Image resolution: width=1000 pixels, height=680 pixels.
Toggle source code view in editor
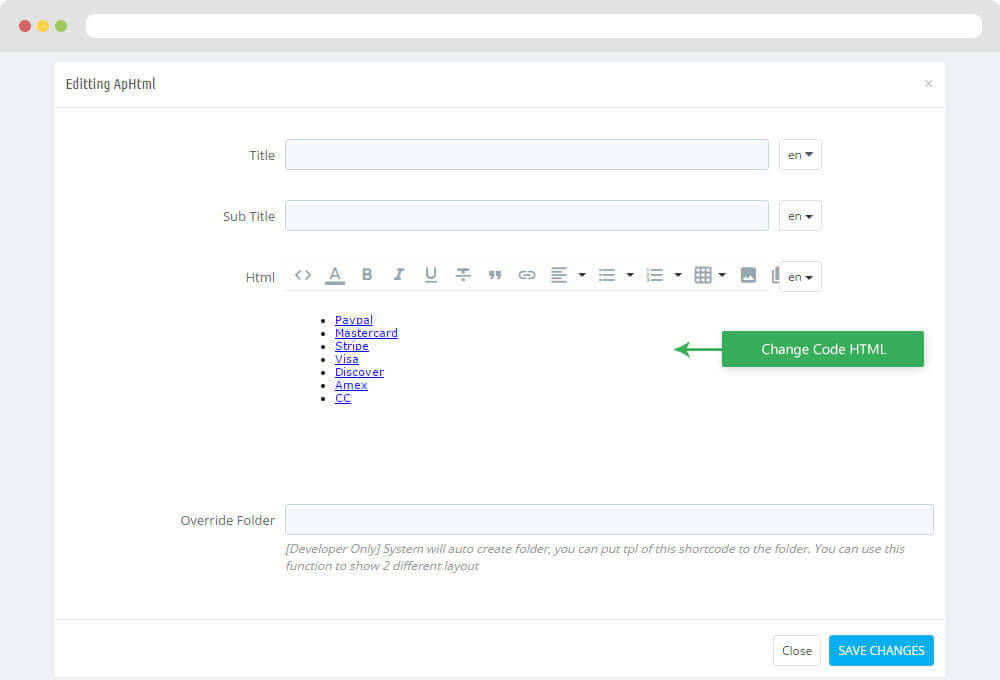click(303, 275)
